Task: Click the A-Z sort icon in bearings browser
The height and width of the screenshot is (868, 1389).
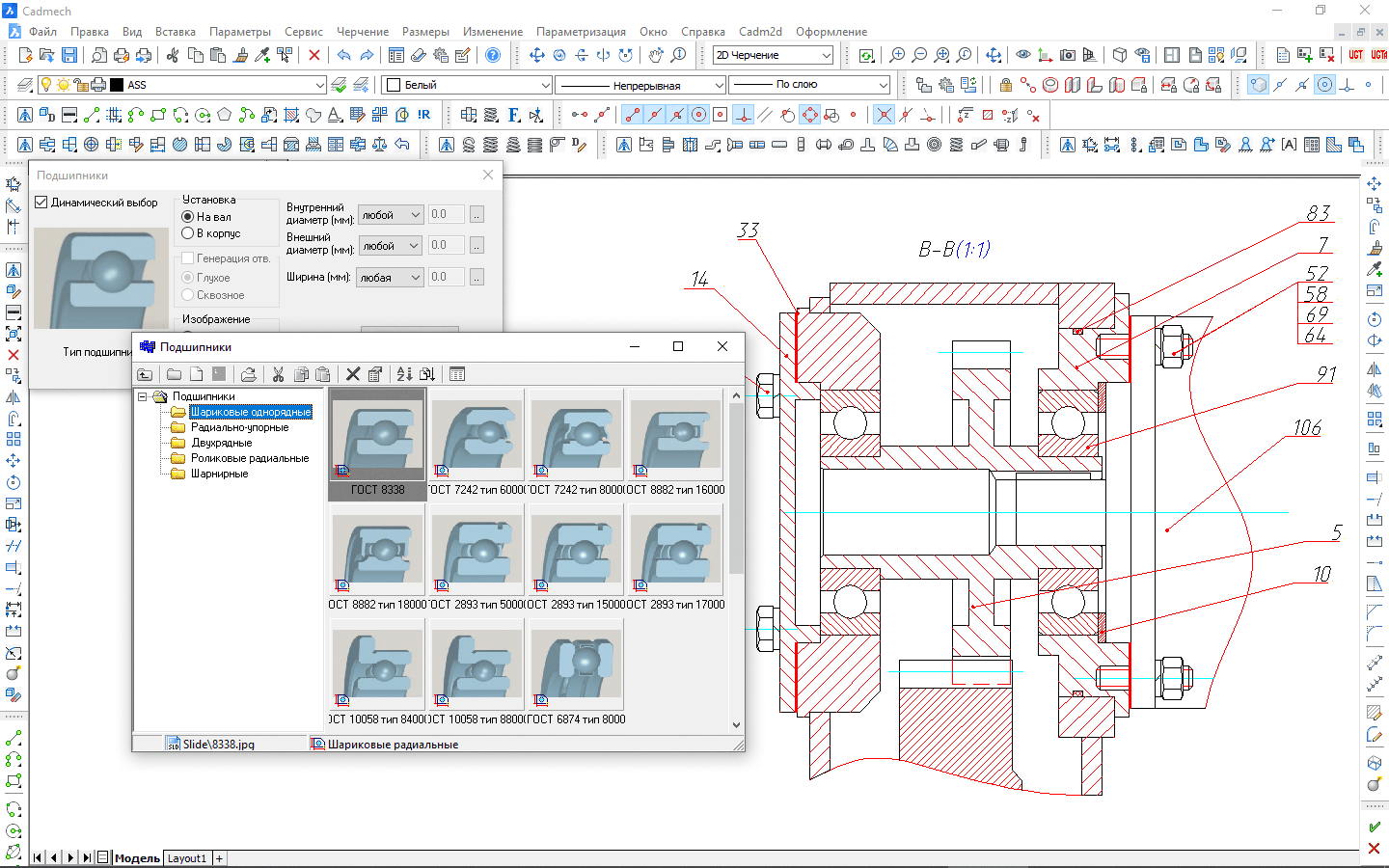Action: tap(404, 374)
